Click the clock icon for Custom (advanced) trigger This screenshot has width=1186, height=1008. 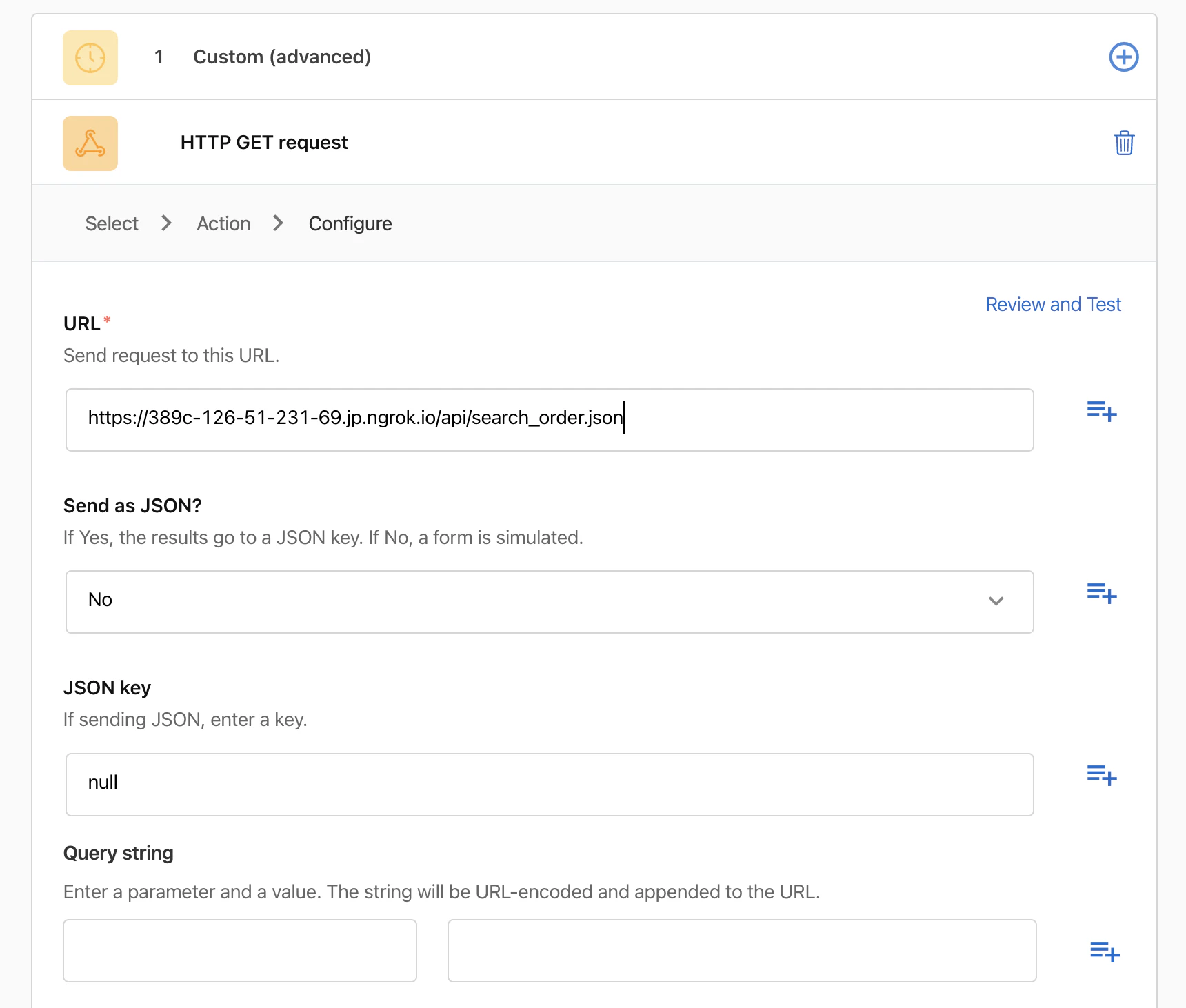point(90,58)
